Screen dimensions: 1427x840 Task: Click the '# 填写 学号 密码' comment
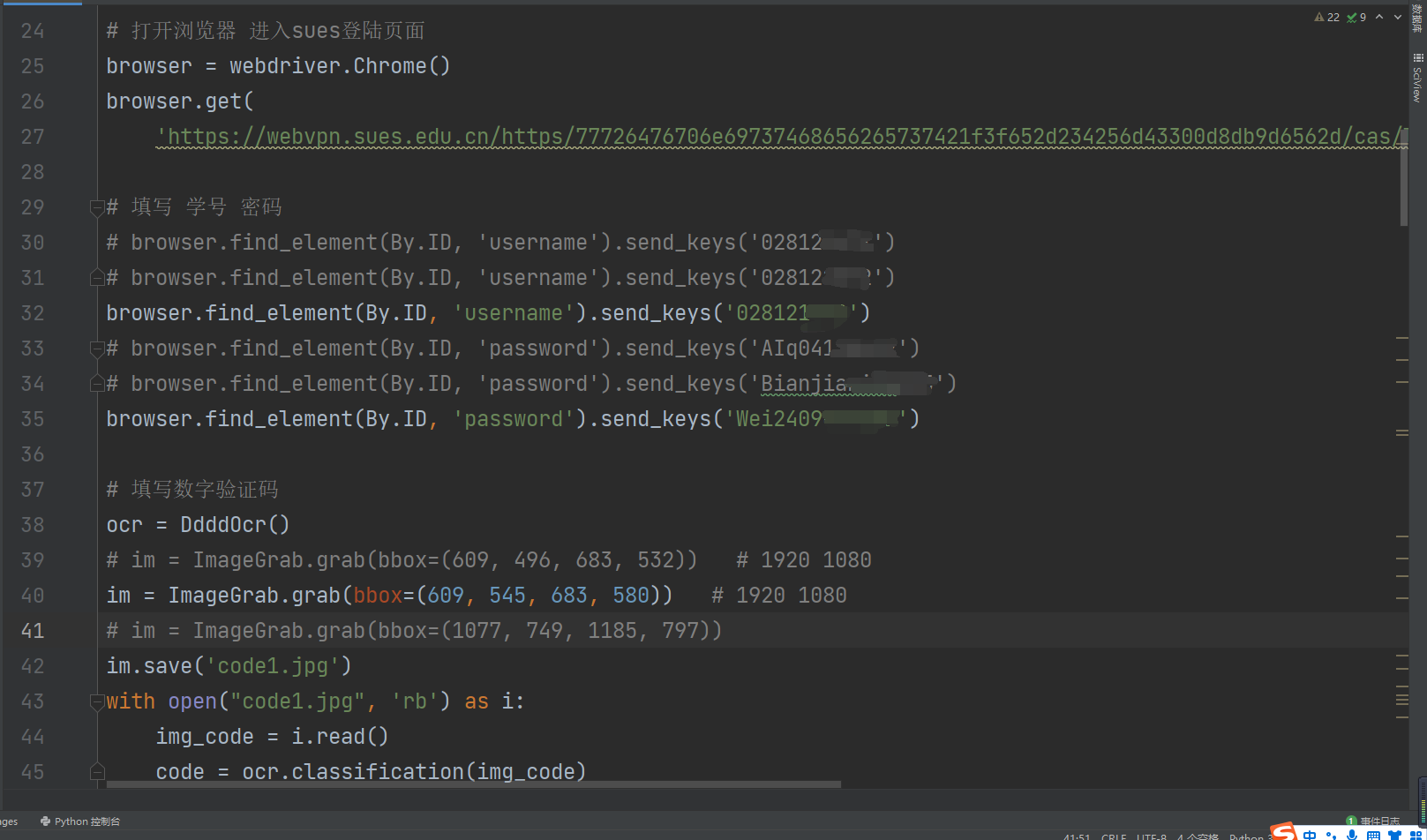194,207
